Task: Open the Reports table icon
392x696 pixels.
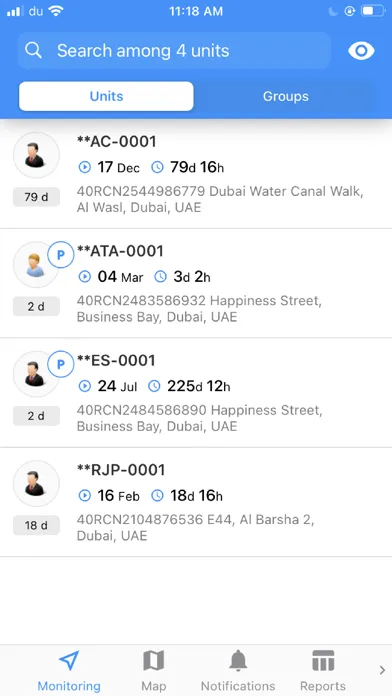Action: click(x=323, y=661)
